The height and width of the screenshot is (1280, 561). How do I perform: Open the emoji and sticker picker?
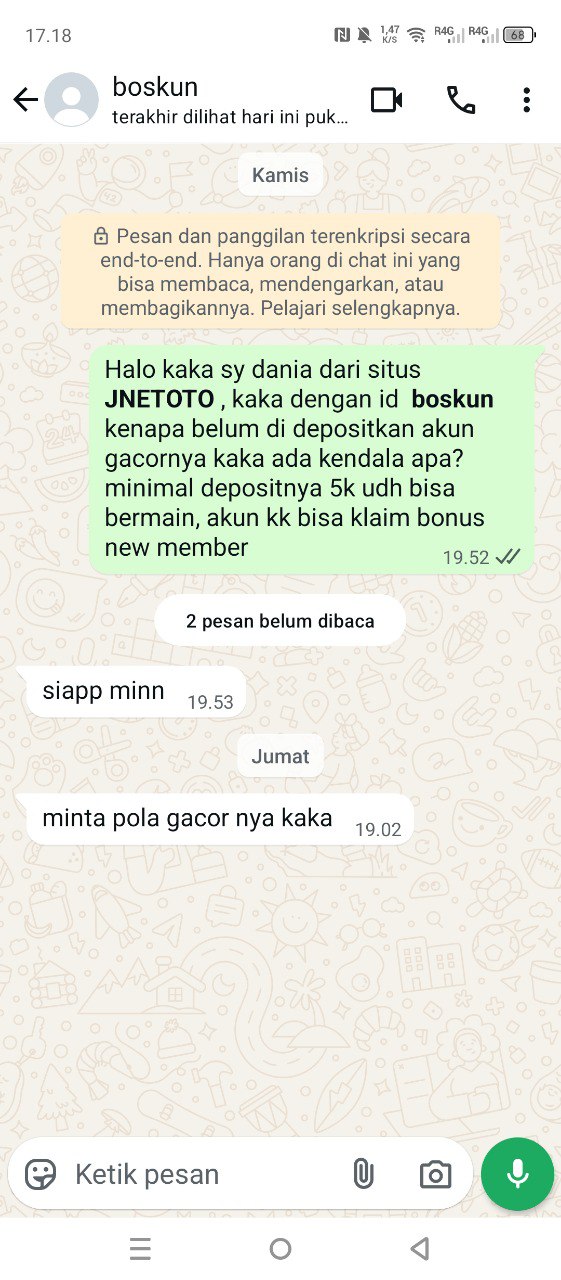coord(40,1174)
